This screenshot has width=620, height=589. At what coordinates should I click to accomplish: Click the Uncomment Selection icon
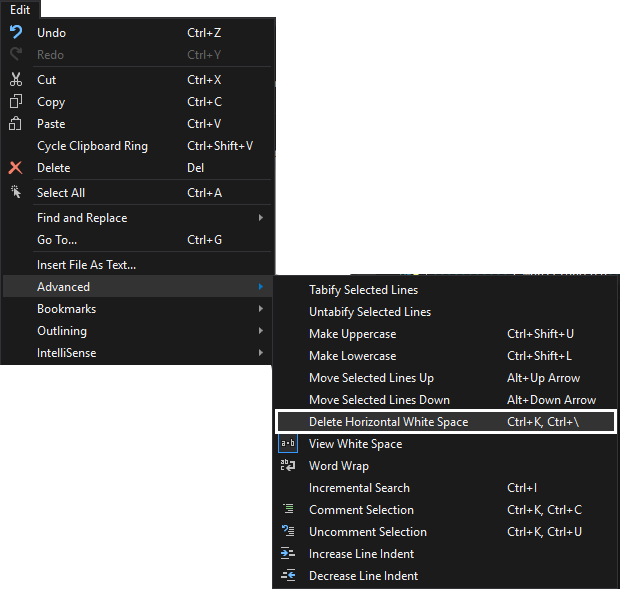point(288,532)
